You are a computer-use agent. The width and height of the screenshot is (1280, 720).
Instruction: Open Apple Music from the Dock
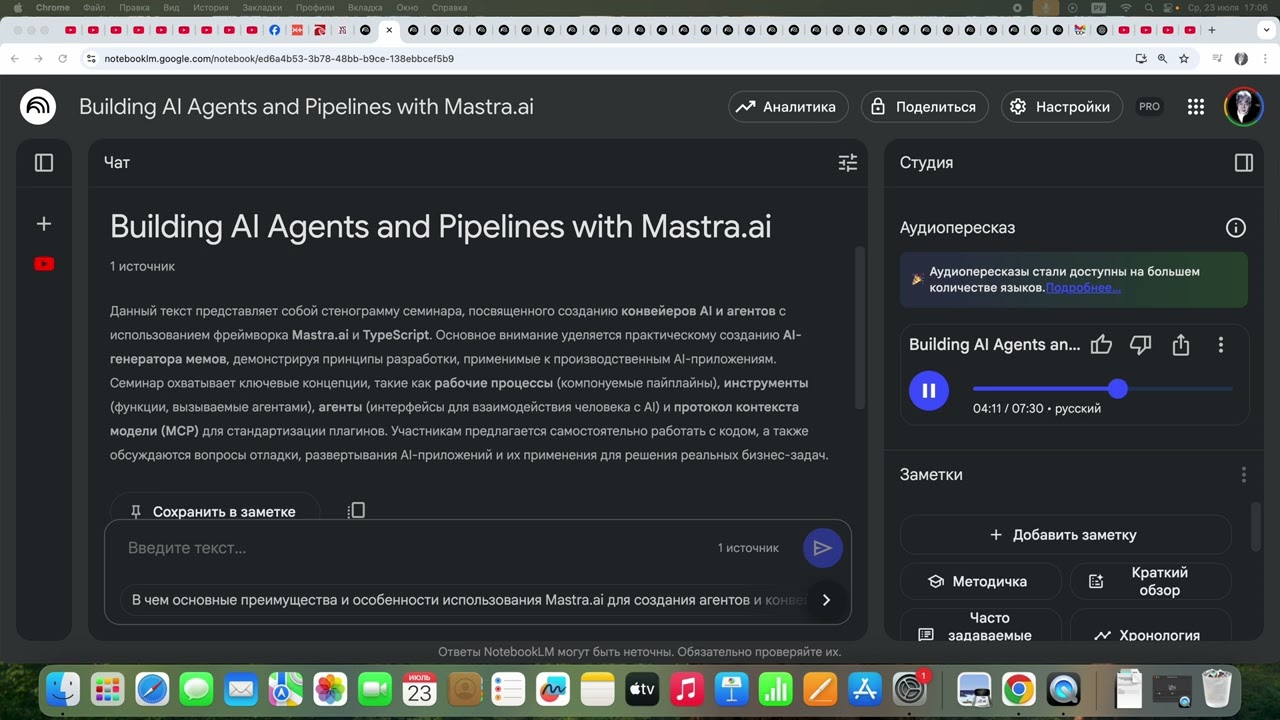[x=686, y=689]
